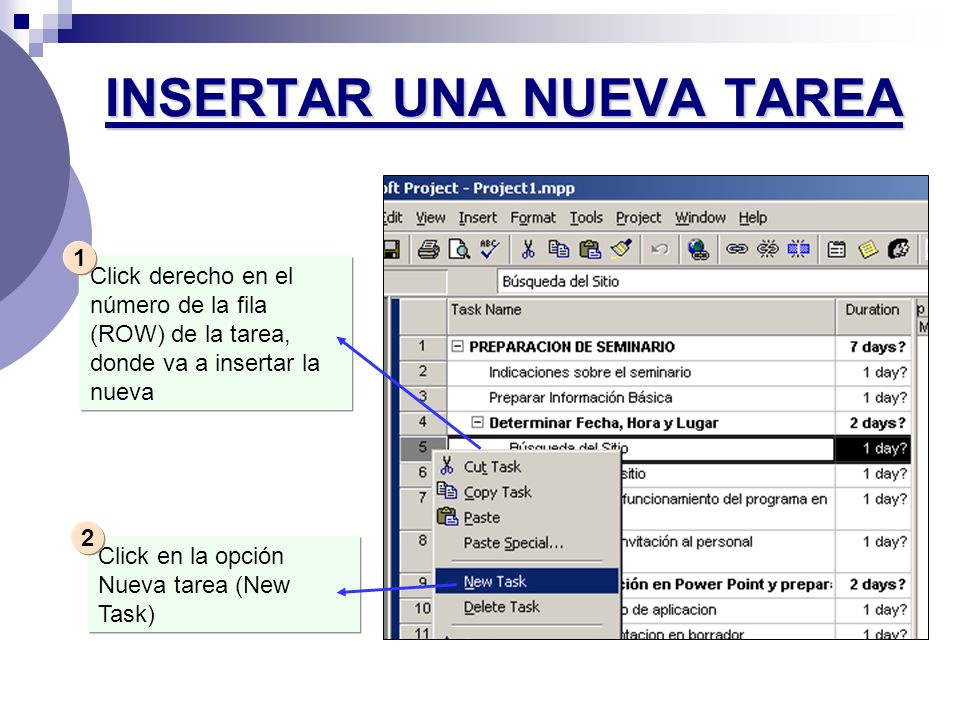Click the Print toolbar icon
Screen dimensions: 960x720
[429, 249]
